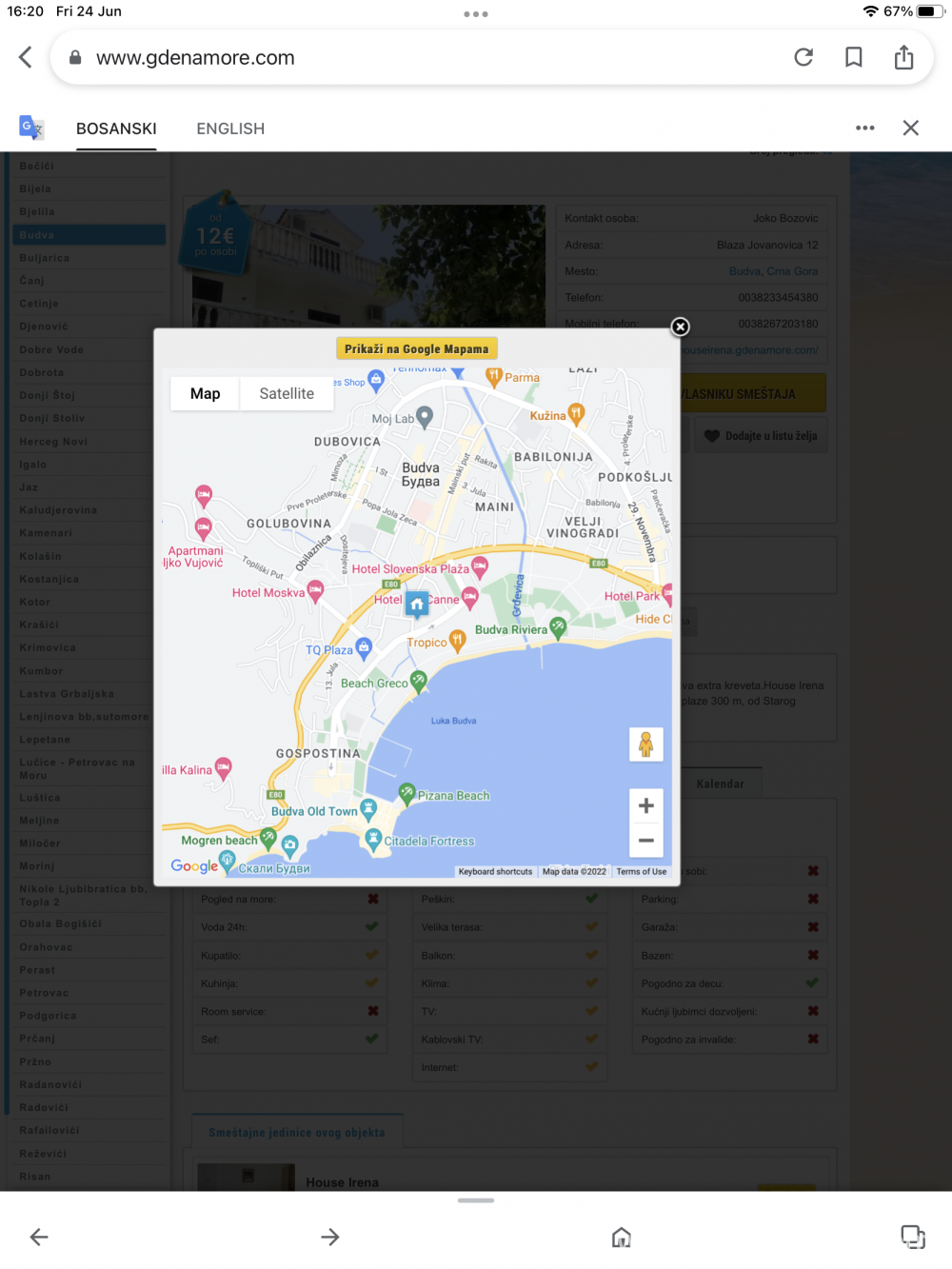Zoom in on the map
Image resolution: width=952 pixels, height=1269 pixels.
646,805
